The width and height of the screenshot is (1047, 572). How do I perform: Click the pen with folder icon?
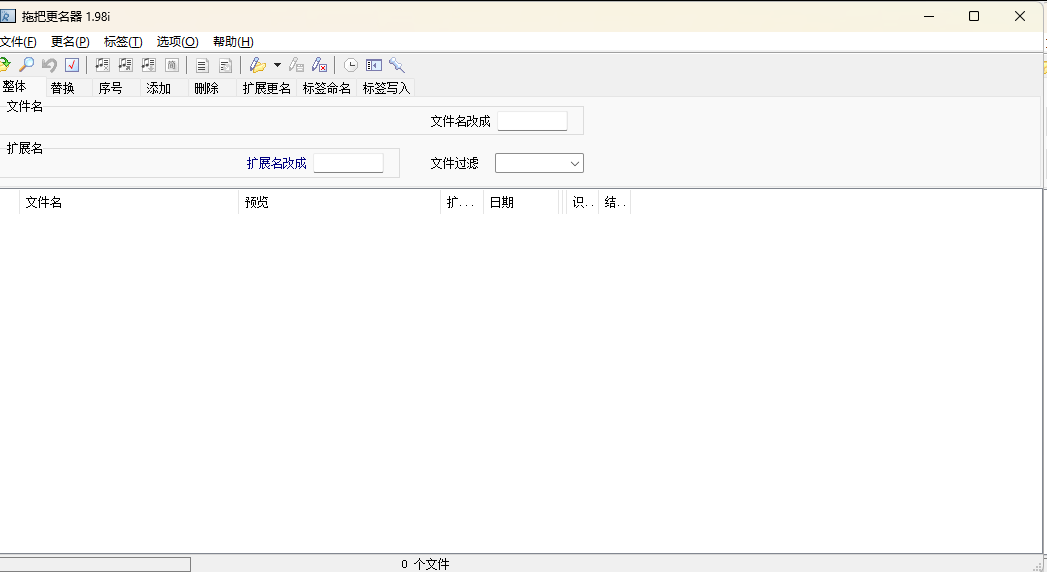coord(257,65)
